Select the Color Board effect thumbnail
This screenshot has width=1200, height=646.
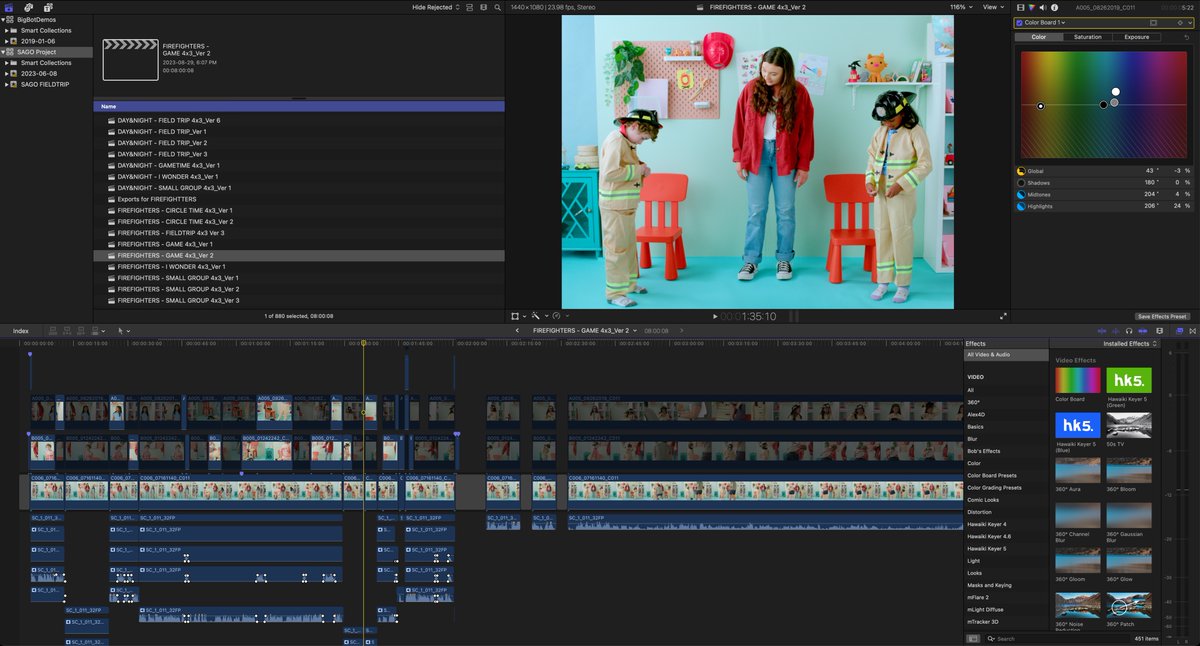coord(1077,381)
